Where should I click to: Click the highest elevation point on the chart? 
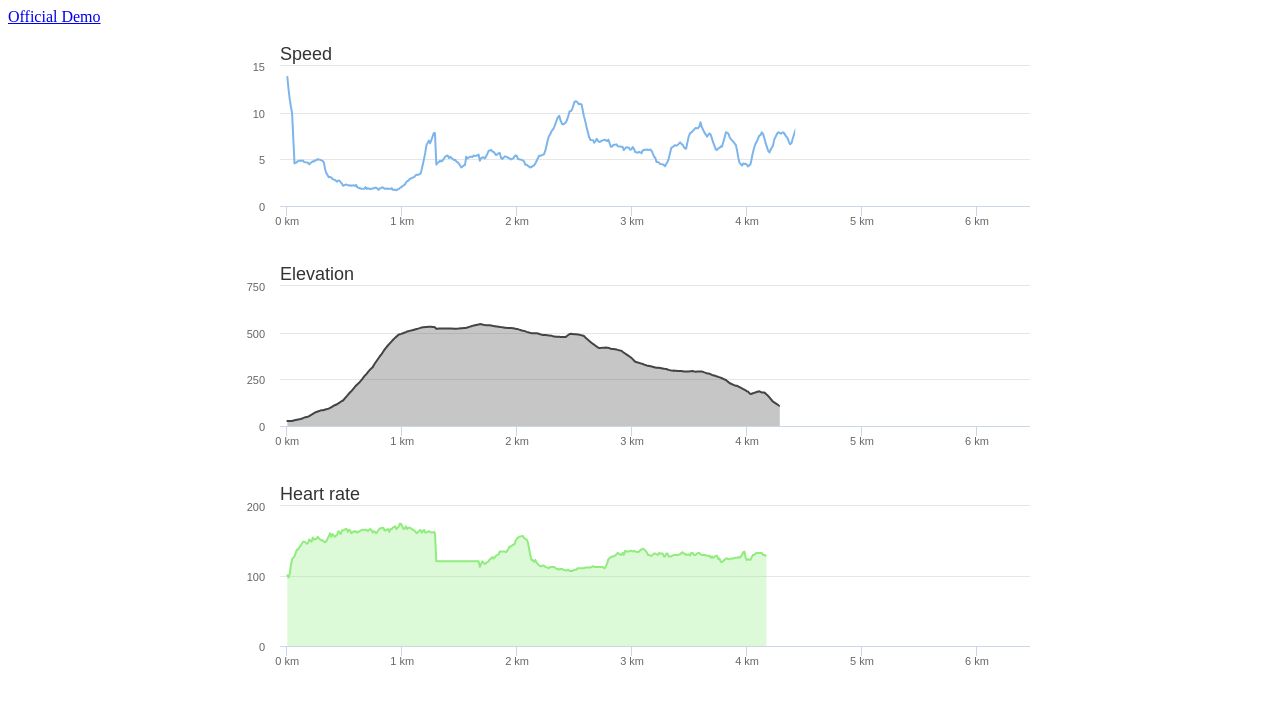click(480, 324)
